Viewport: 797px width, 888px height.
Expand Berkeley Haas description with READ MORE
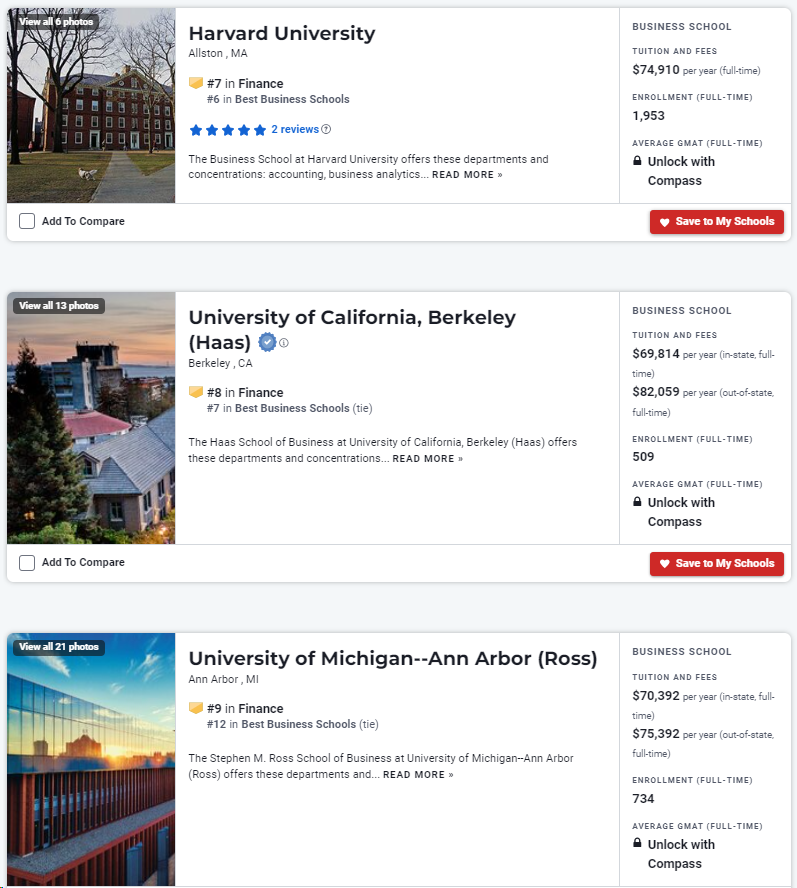tap(428, 459)
